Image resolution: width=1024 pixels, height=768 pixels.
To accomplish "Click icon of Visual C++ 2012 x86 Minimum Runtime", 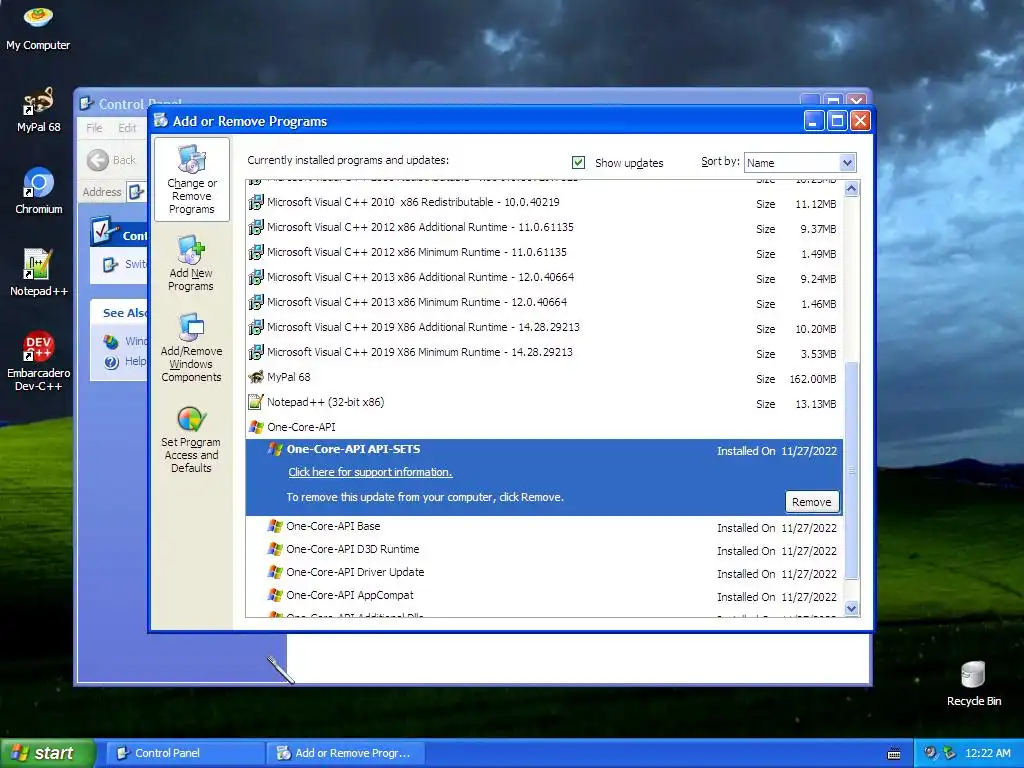I will pos(256,252).
